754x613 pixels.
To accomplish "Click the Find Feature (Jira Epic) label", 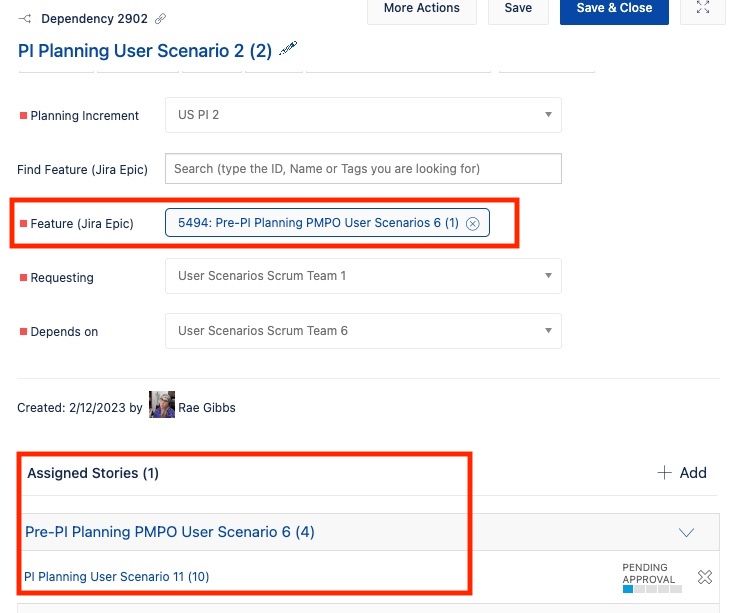I will (82, 170).
